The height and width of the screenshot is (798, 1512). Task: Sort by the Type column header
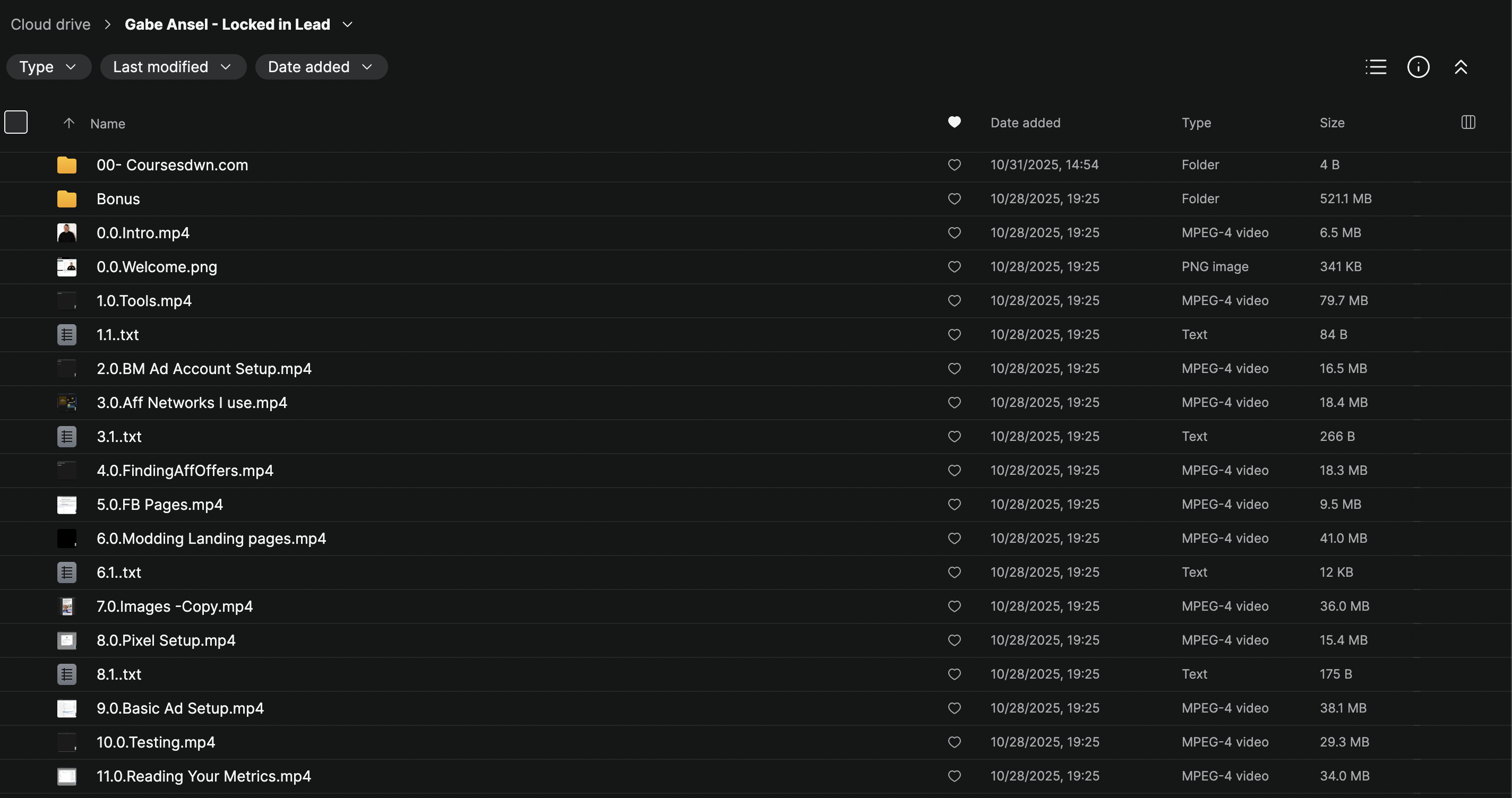pos(1196,123)
